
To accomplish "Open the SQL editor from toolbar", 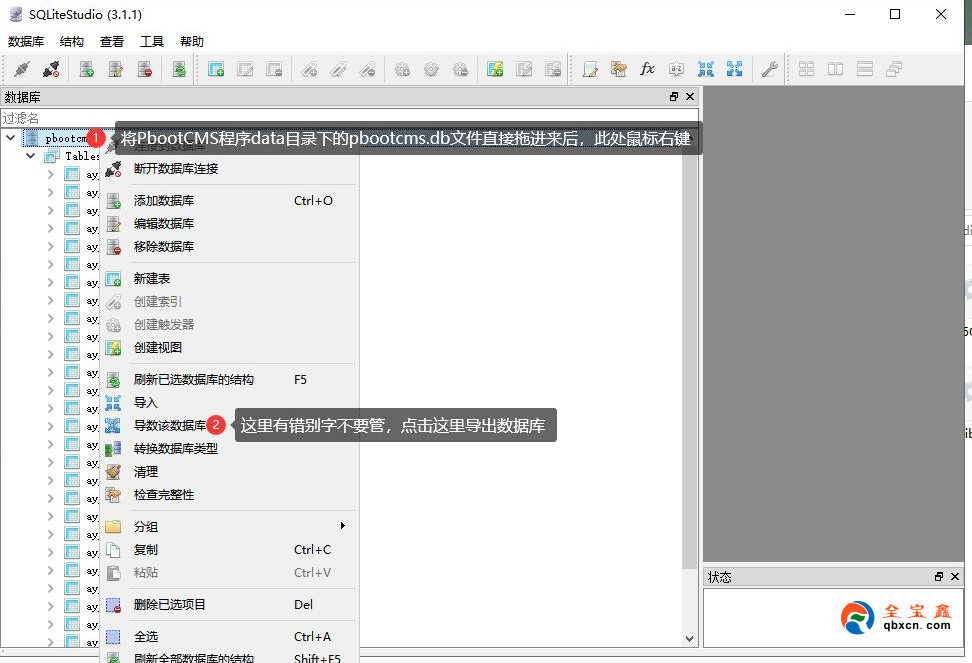I will pos(590,69).
